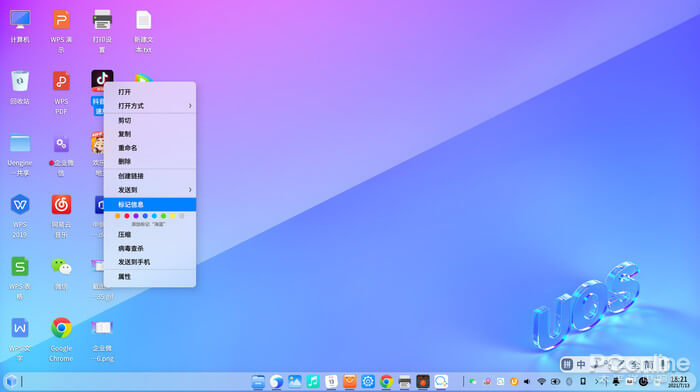
Task: Click the volume icon in system tray
Action: (x=527, y=382)
